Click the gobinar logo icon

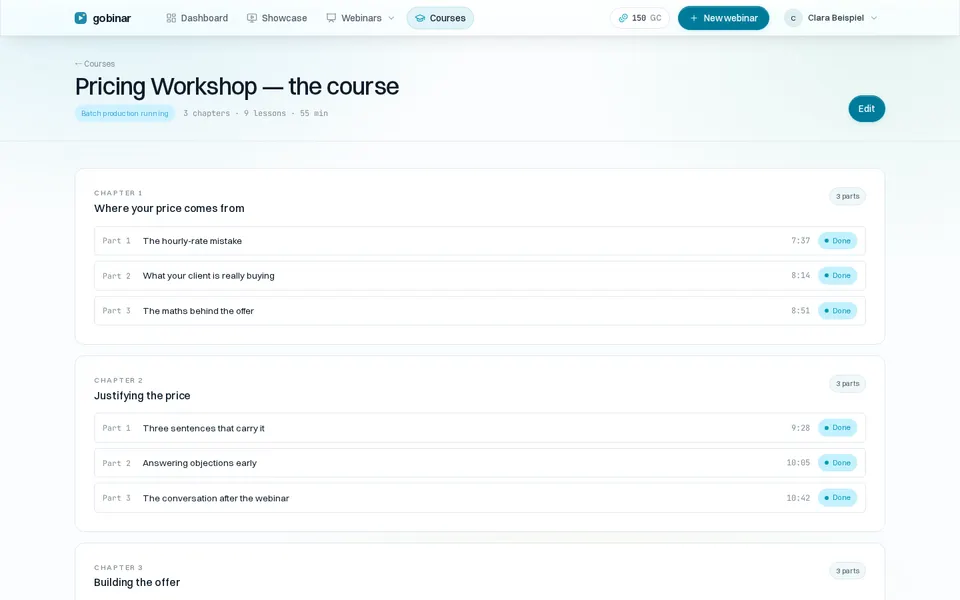[x=80, y=18]
